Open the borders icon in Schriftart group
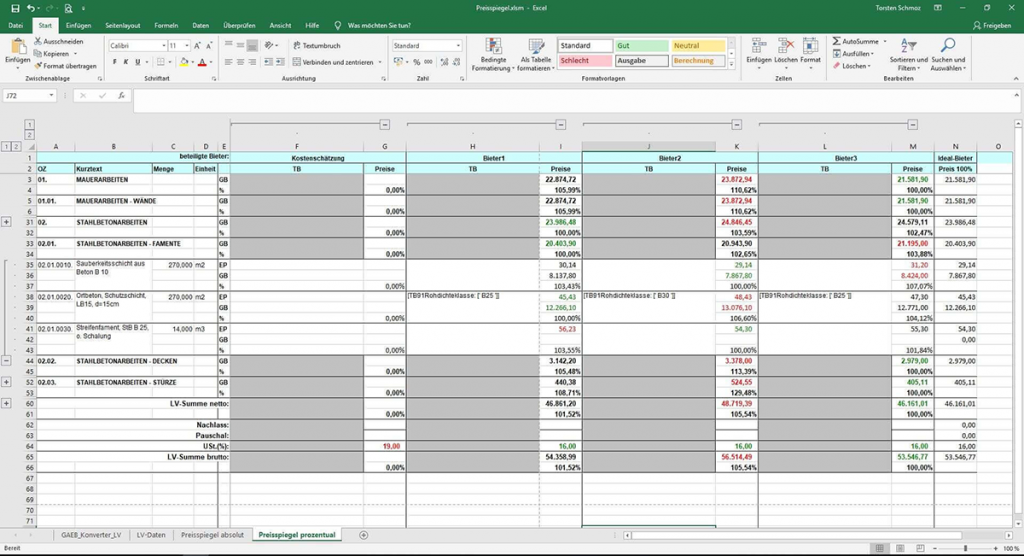The image size is (1024, 556). click(160, 62)
